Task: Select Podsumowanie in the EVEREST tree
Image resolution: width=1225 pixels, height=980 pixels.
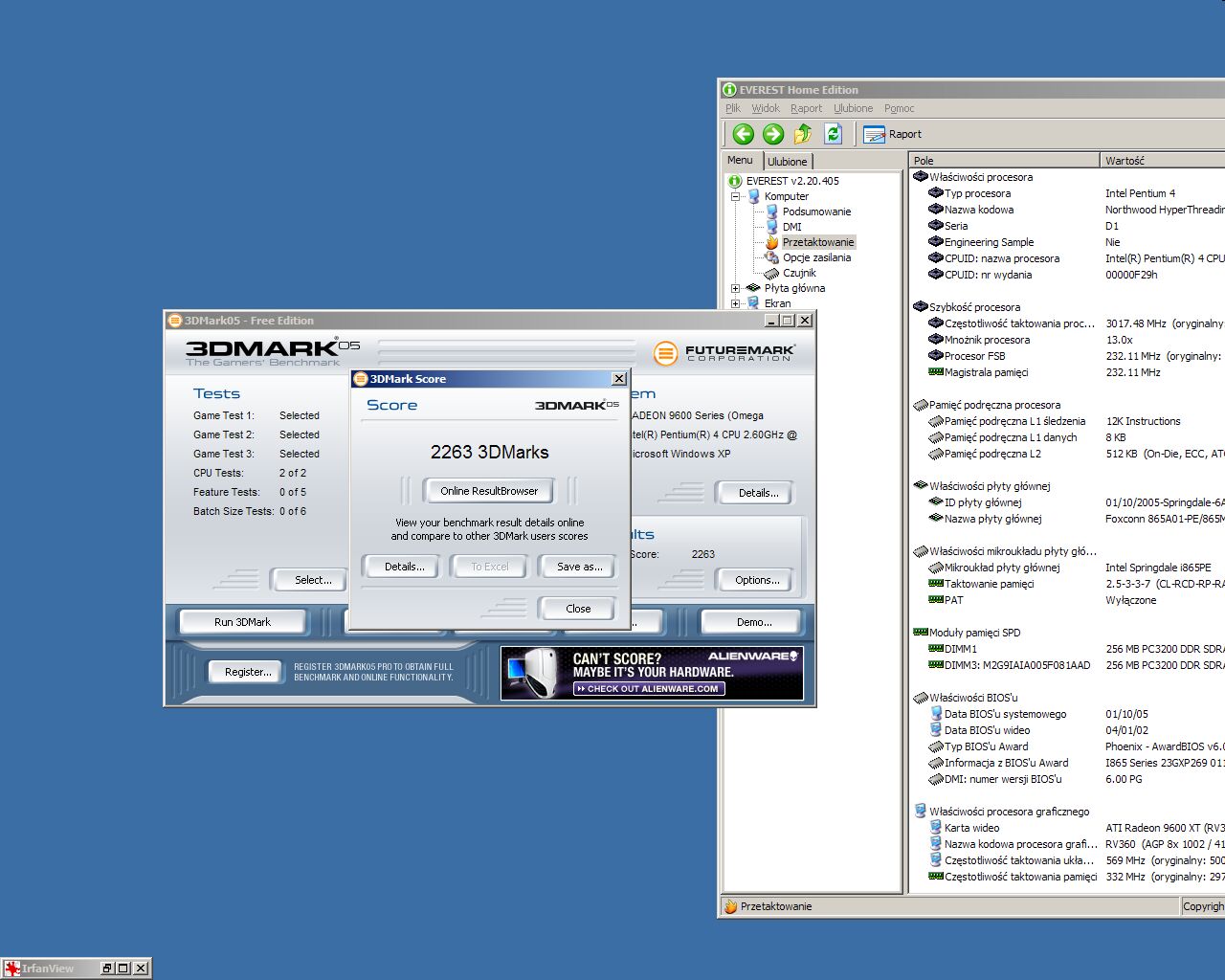Action: pos(816,212)
